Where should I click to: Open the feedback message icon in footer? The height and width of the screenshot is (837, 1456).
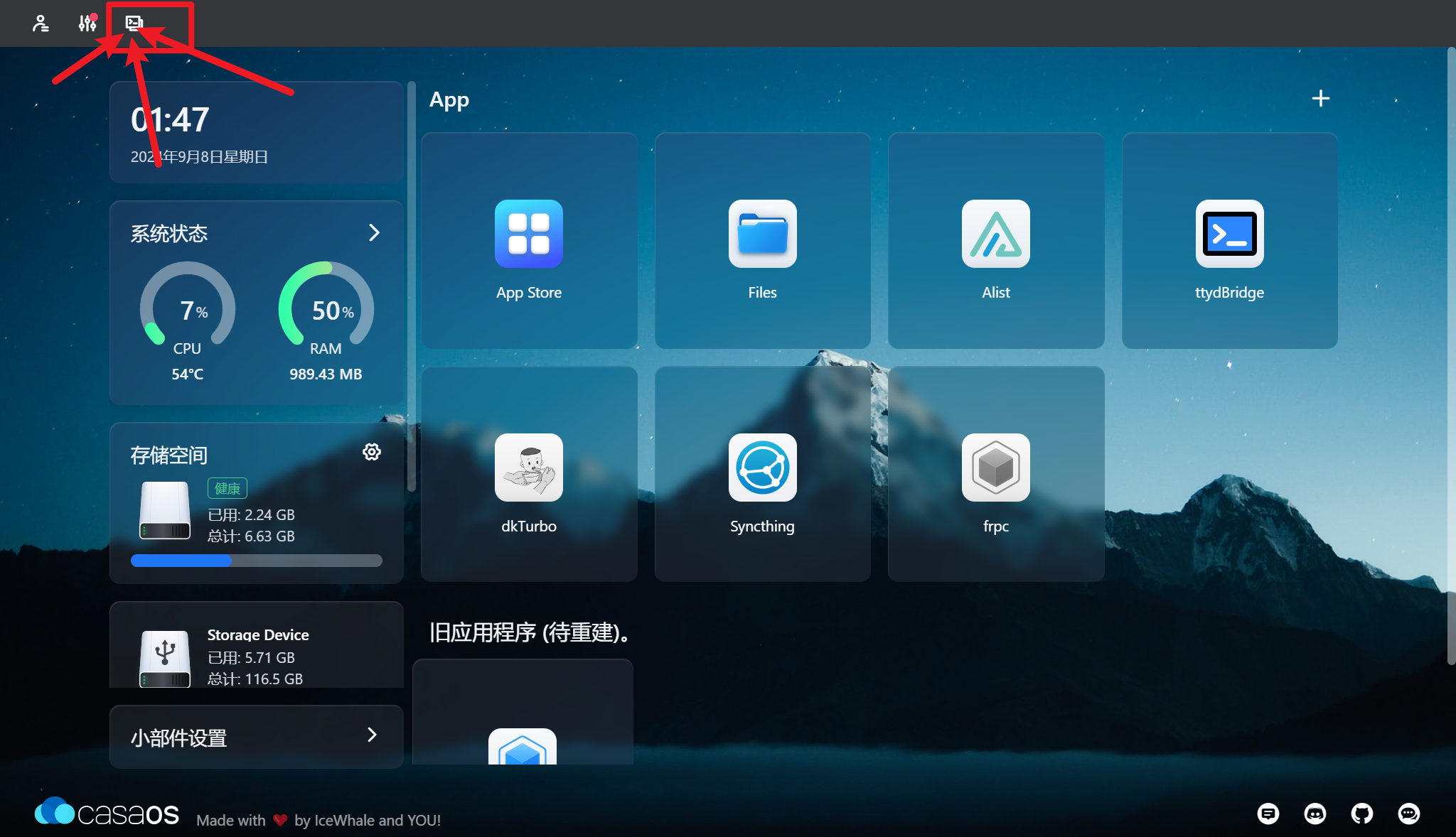[x=1268, y=814]
